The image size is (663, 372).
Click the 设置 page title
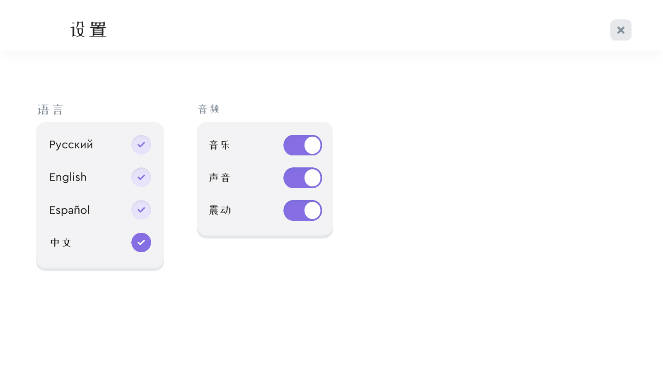(88, 30)
